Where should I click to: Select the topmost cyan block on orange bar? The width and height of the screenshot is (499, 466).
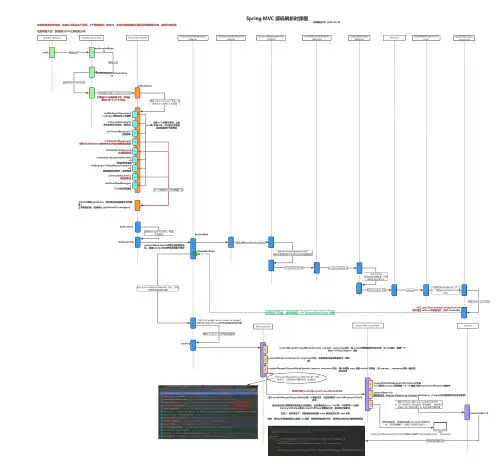tap(135, 115)
